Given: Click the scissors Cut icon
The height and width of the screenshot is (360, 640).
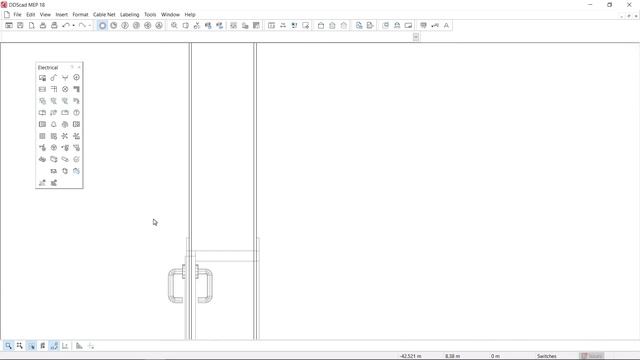Looking at the screenshot, I should coord(197,25).
